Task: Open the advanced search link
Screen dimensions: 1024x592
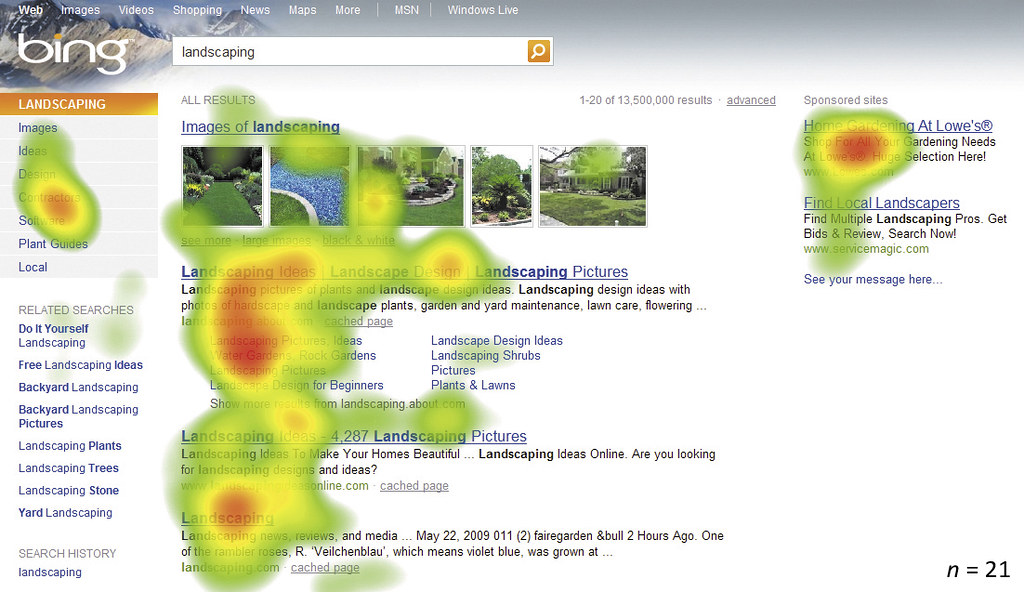Action: pyautogui.click(x=751, y=100)
